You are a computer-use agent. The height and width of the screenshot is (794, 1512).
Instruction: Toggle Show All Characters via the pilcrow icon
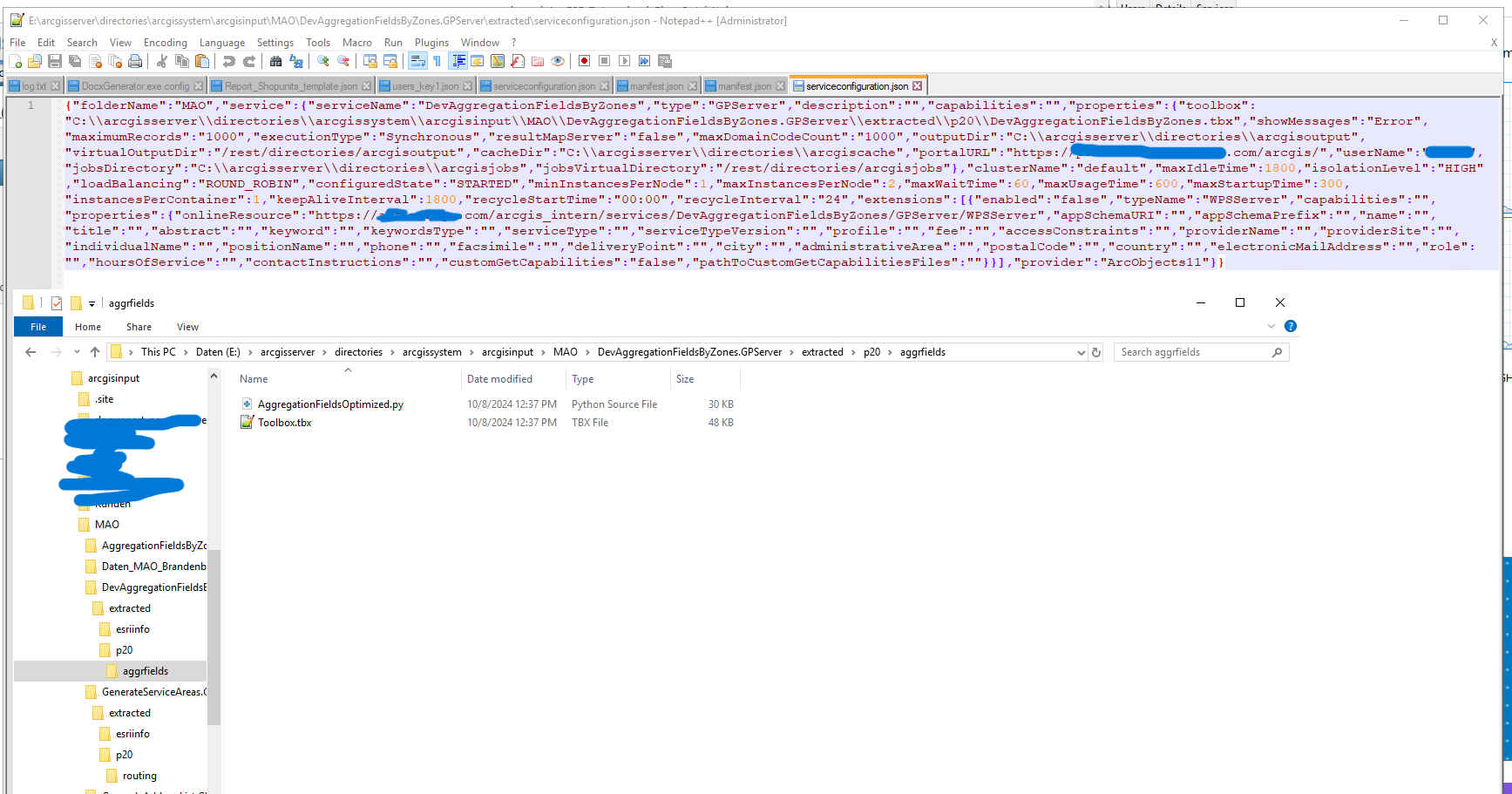pos(437,61)
